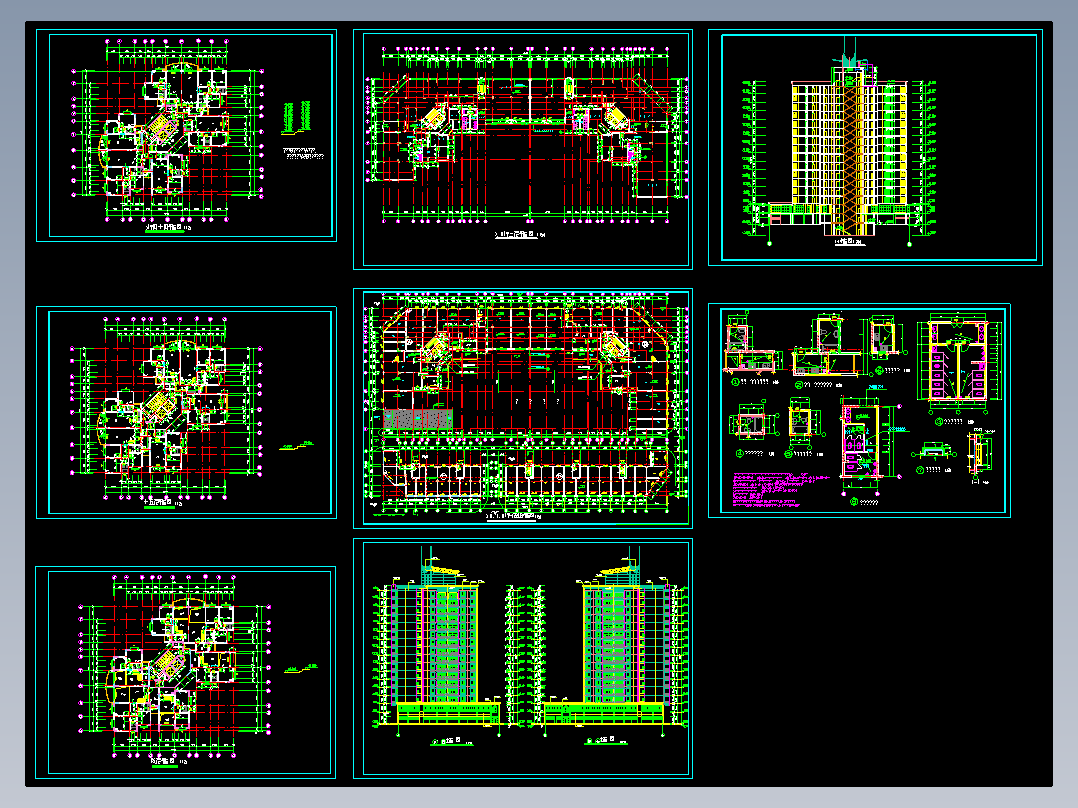Open the room detail drawings sheet

859,410
